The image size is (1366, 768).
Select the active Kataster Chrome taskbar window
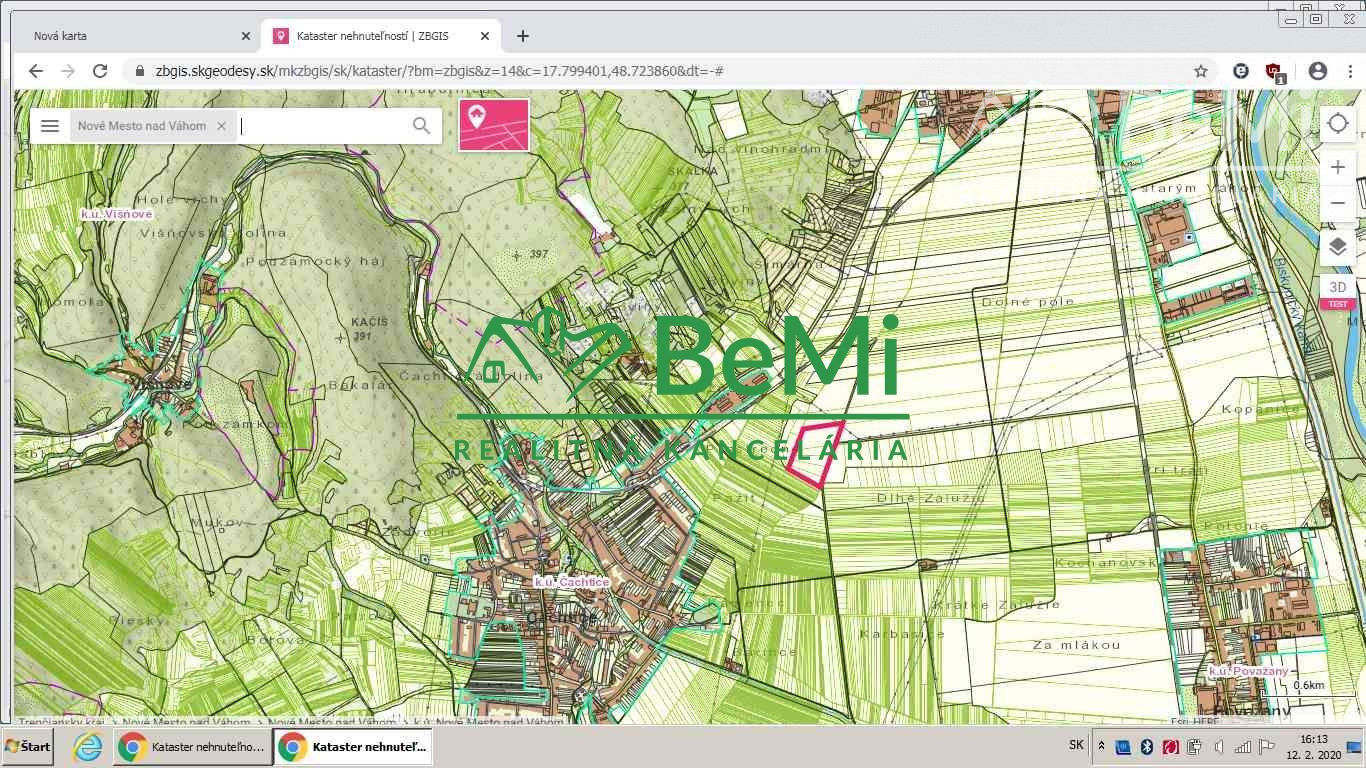tap(352, 747)
